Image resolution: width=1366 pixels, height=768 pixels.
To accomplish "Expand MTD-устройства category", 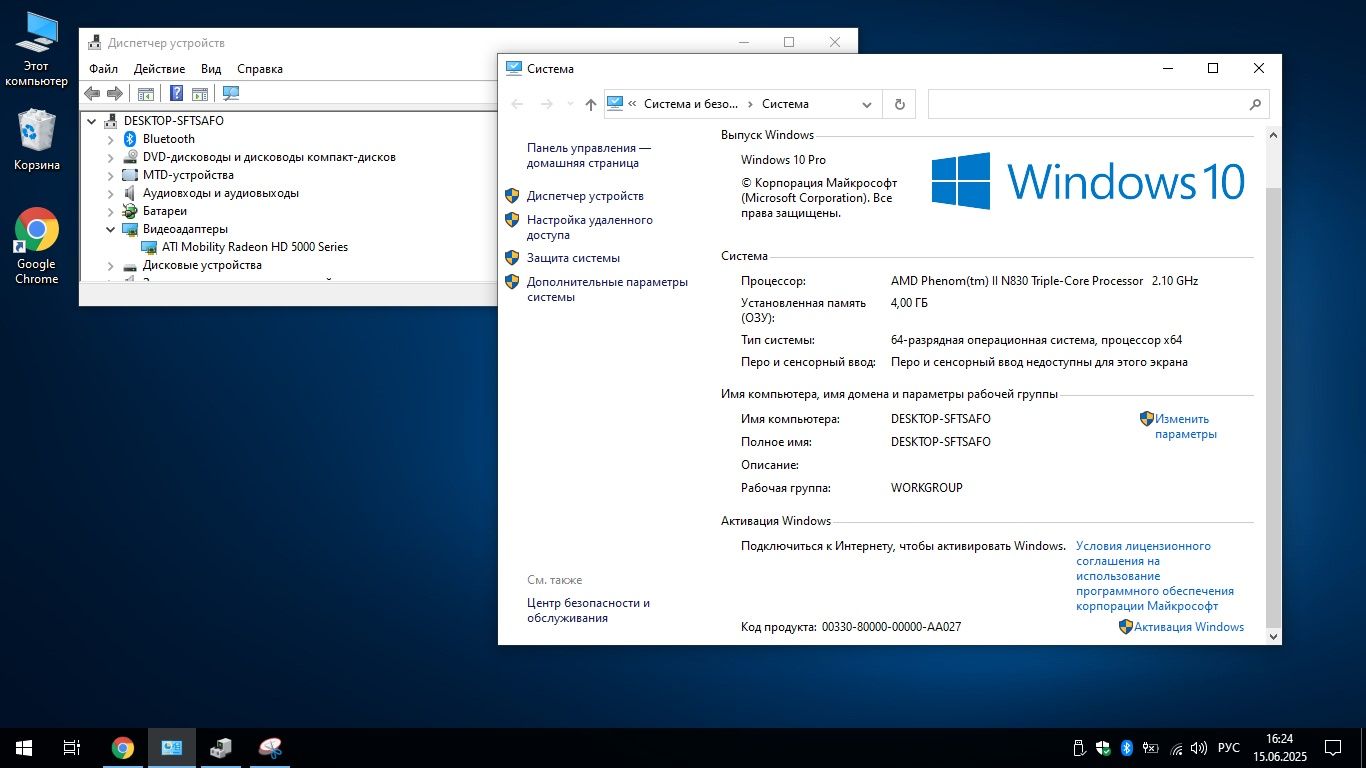I will (x=111, y=175).
